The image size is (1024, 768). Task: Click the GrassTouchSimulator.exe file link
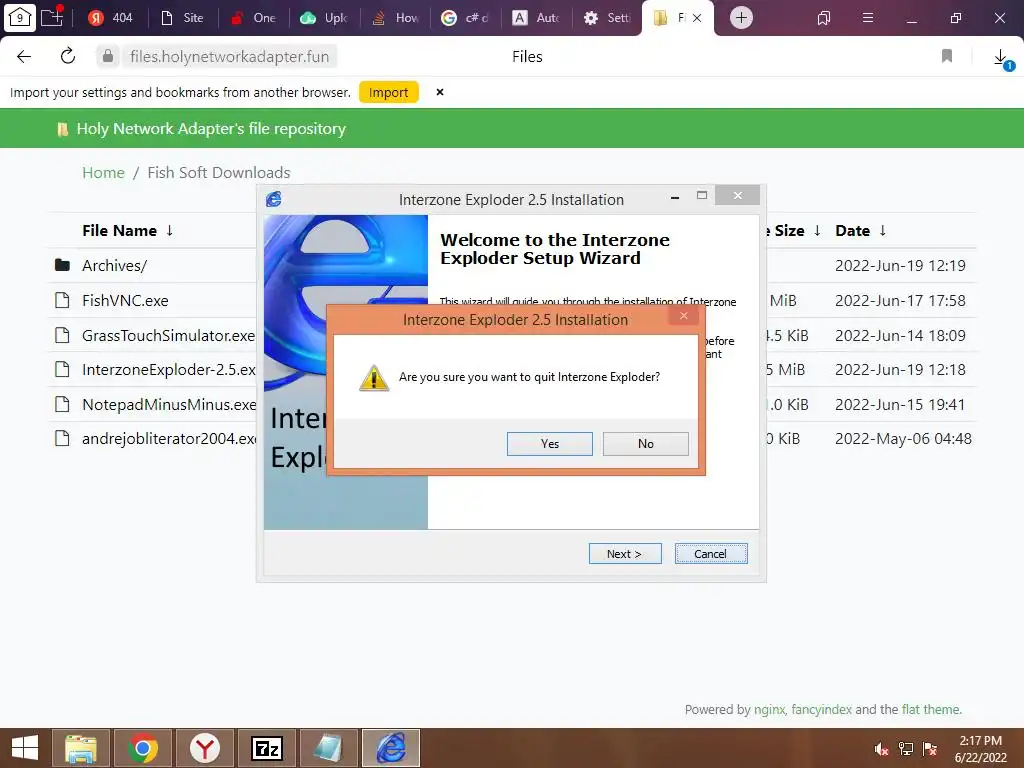(168, 335)
